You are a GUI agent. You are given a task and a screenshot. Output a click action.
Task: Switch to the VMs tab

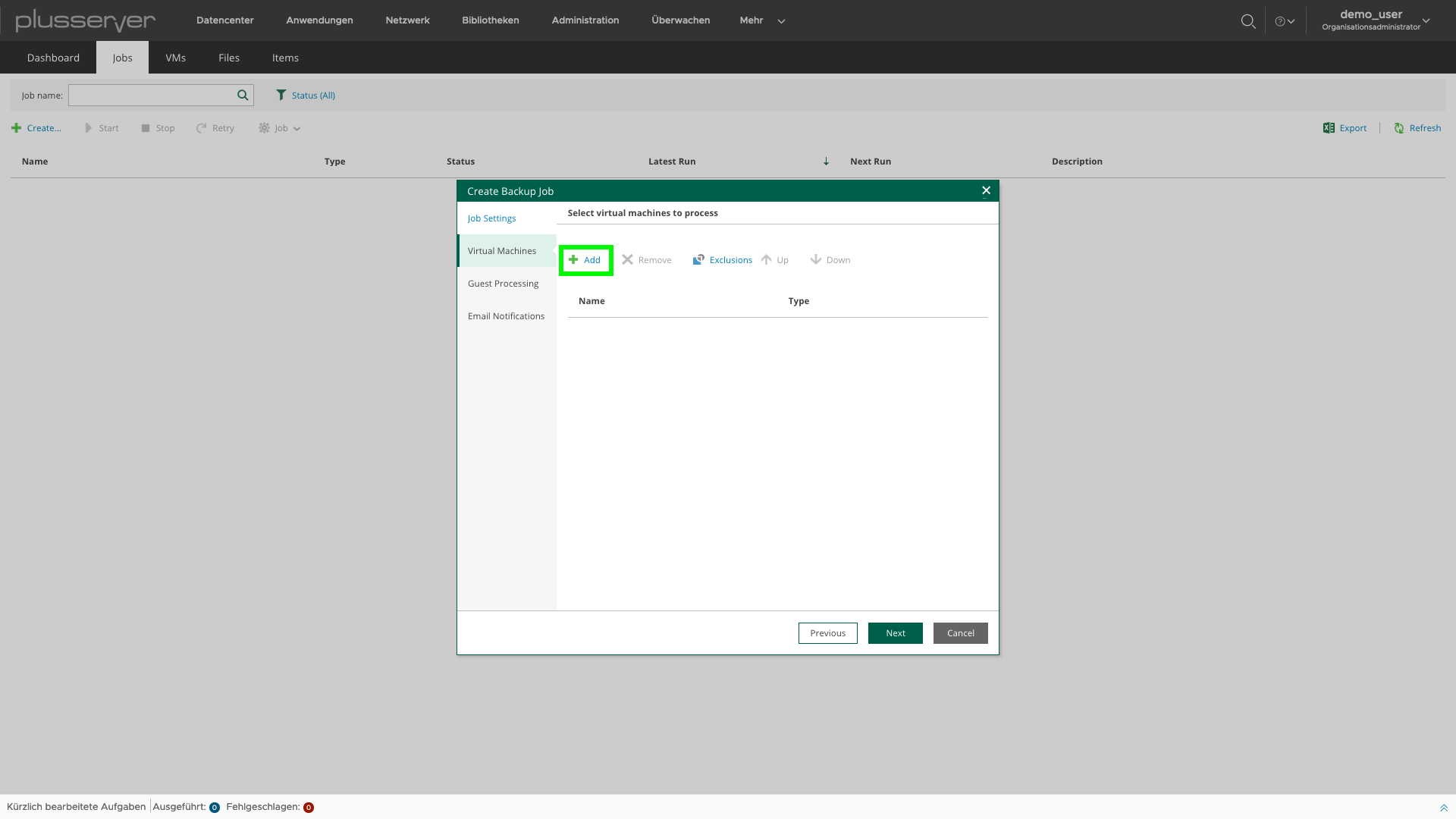(175, 58)
